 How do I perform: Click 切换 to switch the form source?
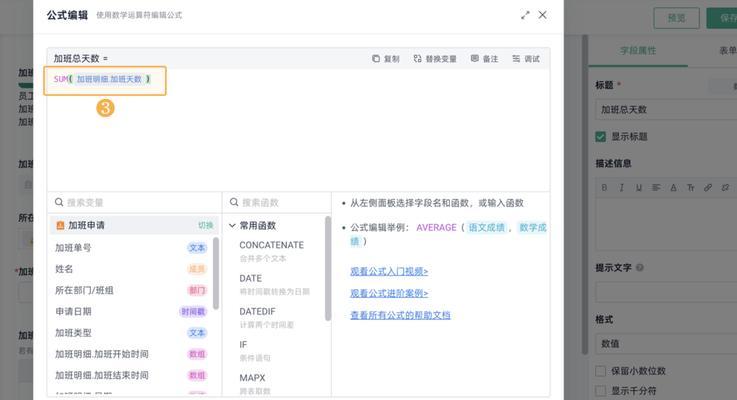[205, 226]
